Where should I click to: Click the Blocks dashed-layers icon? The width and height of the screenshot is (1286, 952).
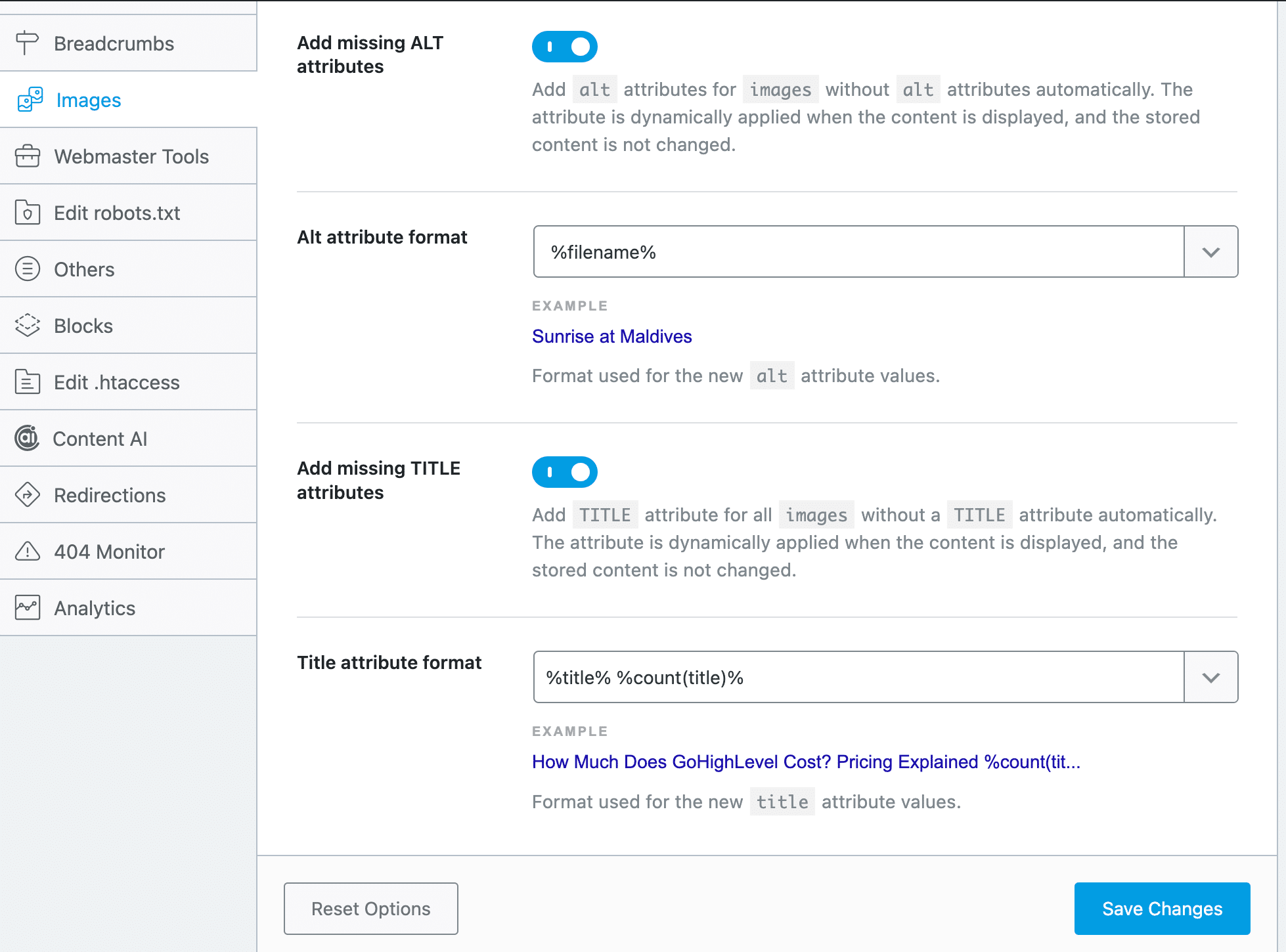[27, 326]
